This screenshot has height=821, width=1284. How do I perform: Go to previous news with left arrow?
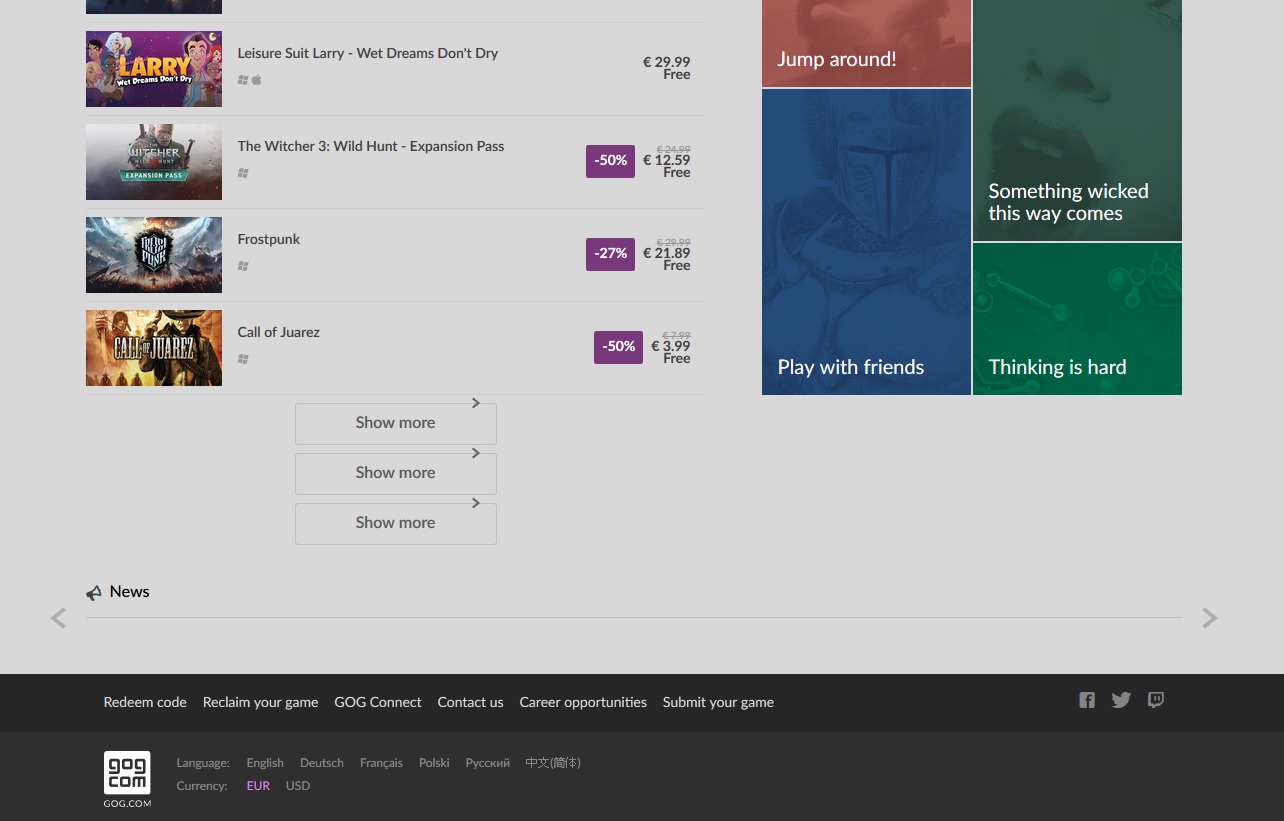pos(58,618)
